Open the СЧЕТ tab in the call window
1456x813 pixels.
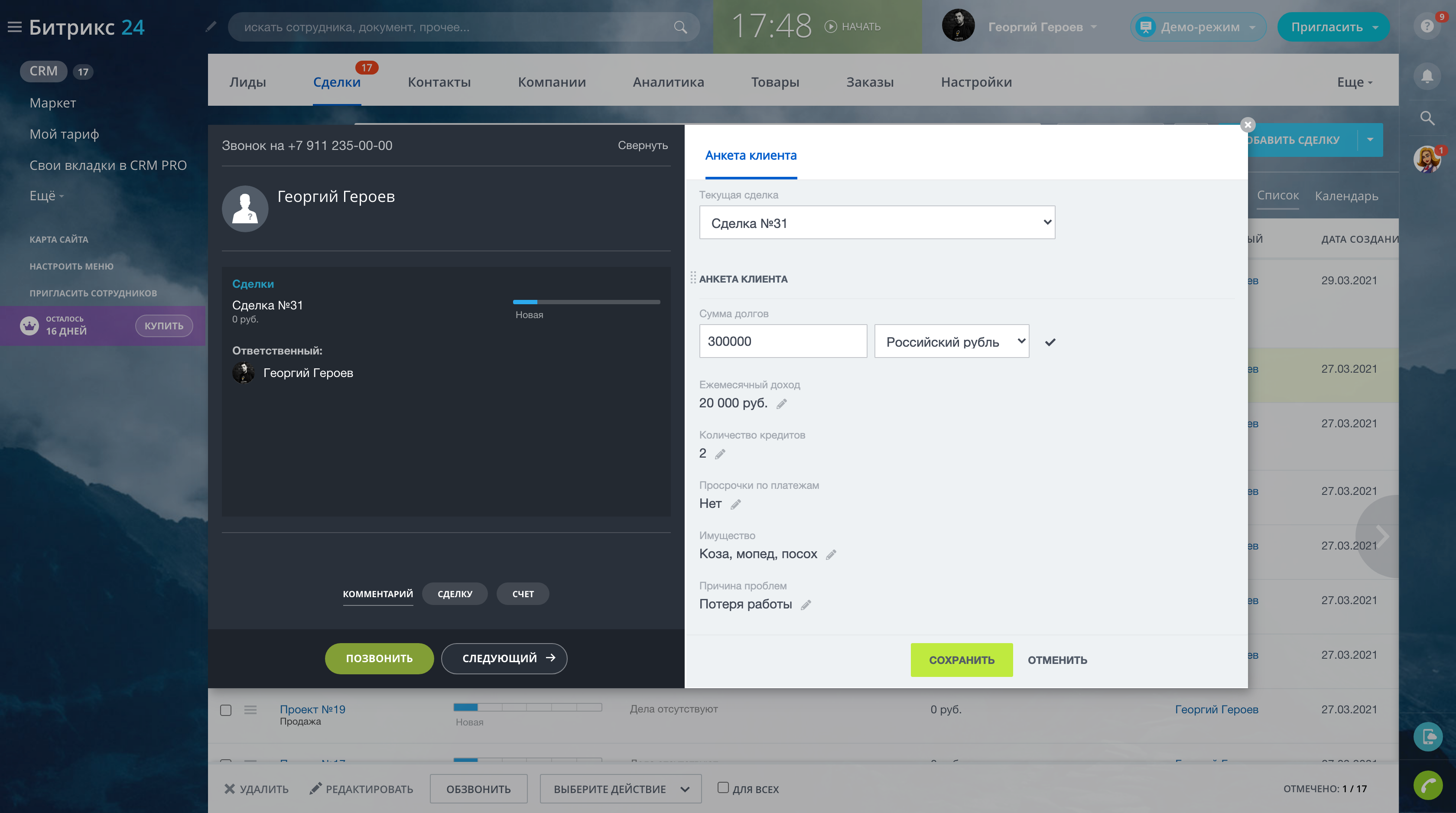tap(522, 594)
